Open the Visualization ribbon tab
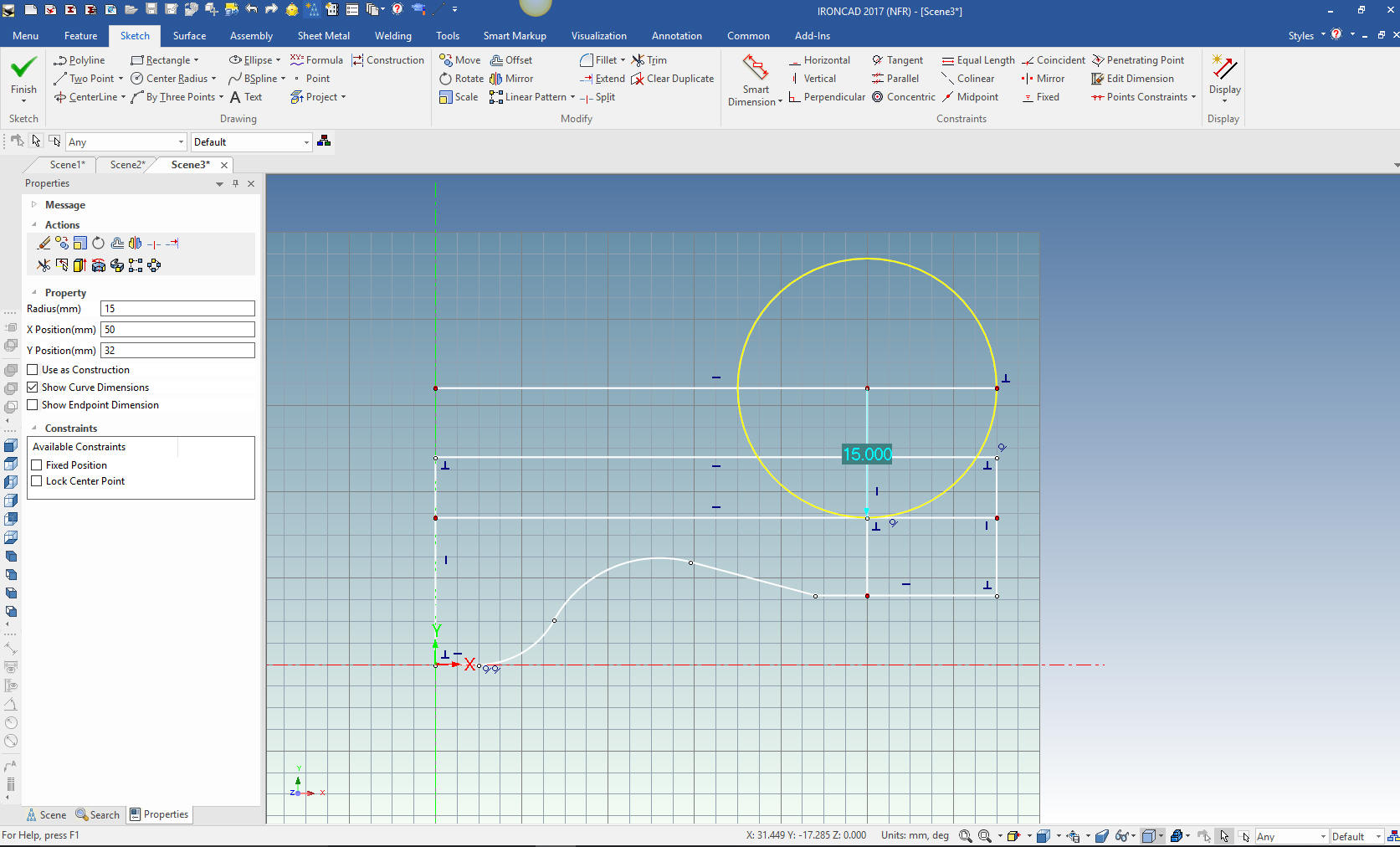This screenshot has width=1400, height=847. click(x=598, y=36)
